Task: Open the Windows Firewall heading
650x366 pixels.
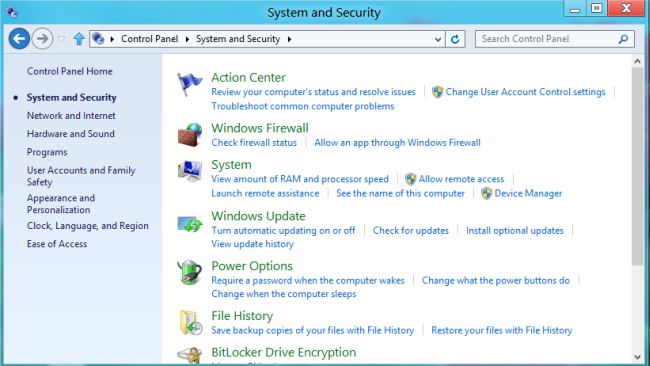Action: point(260,128)
